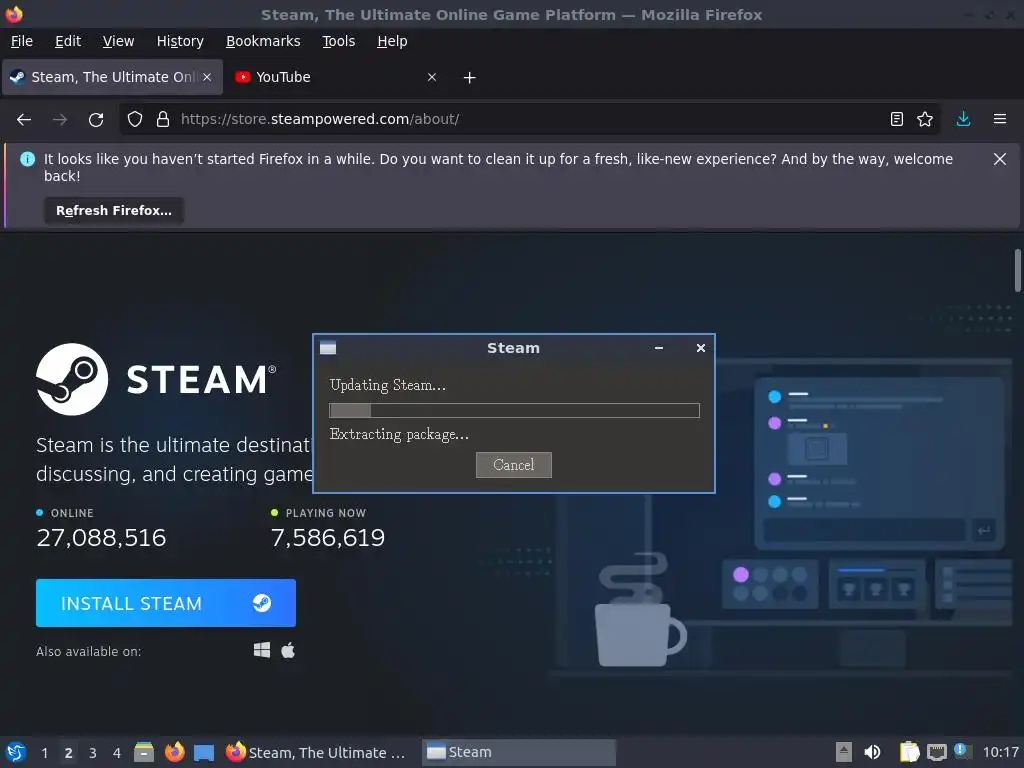Open network status tray icon

(x=936, y=753)
